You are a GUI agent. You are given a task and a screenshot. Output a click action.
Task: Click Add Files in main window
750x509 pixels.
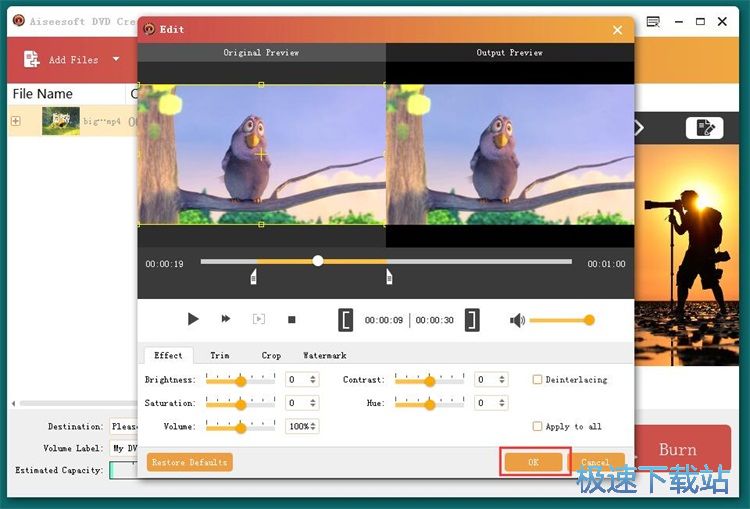click(x=73, y=60)
